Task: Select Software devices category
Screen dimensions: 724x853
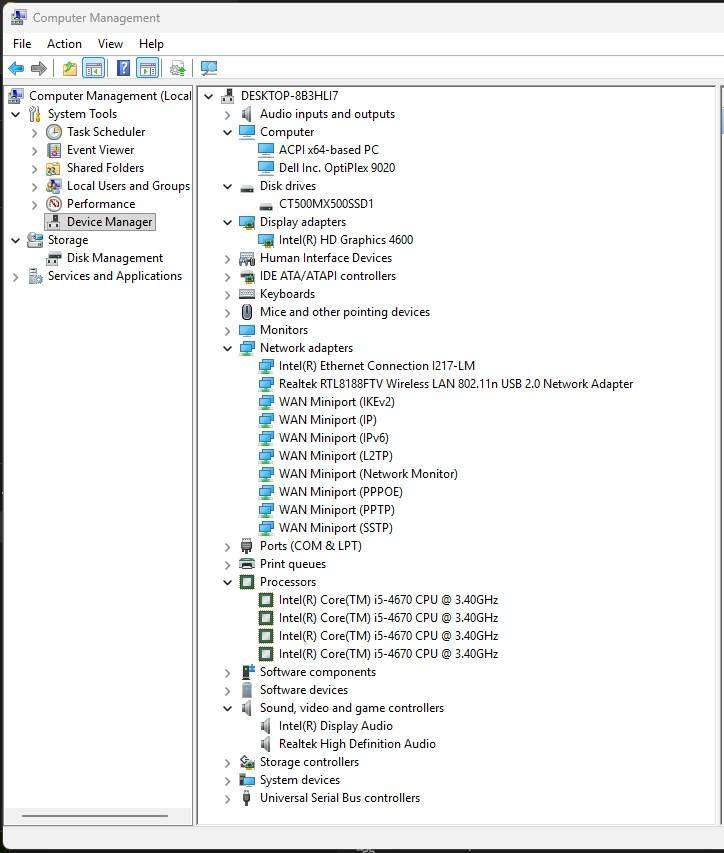Action: coord(304,690)
